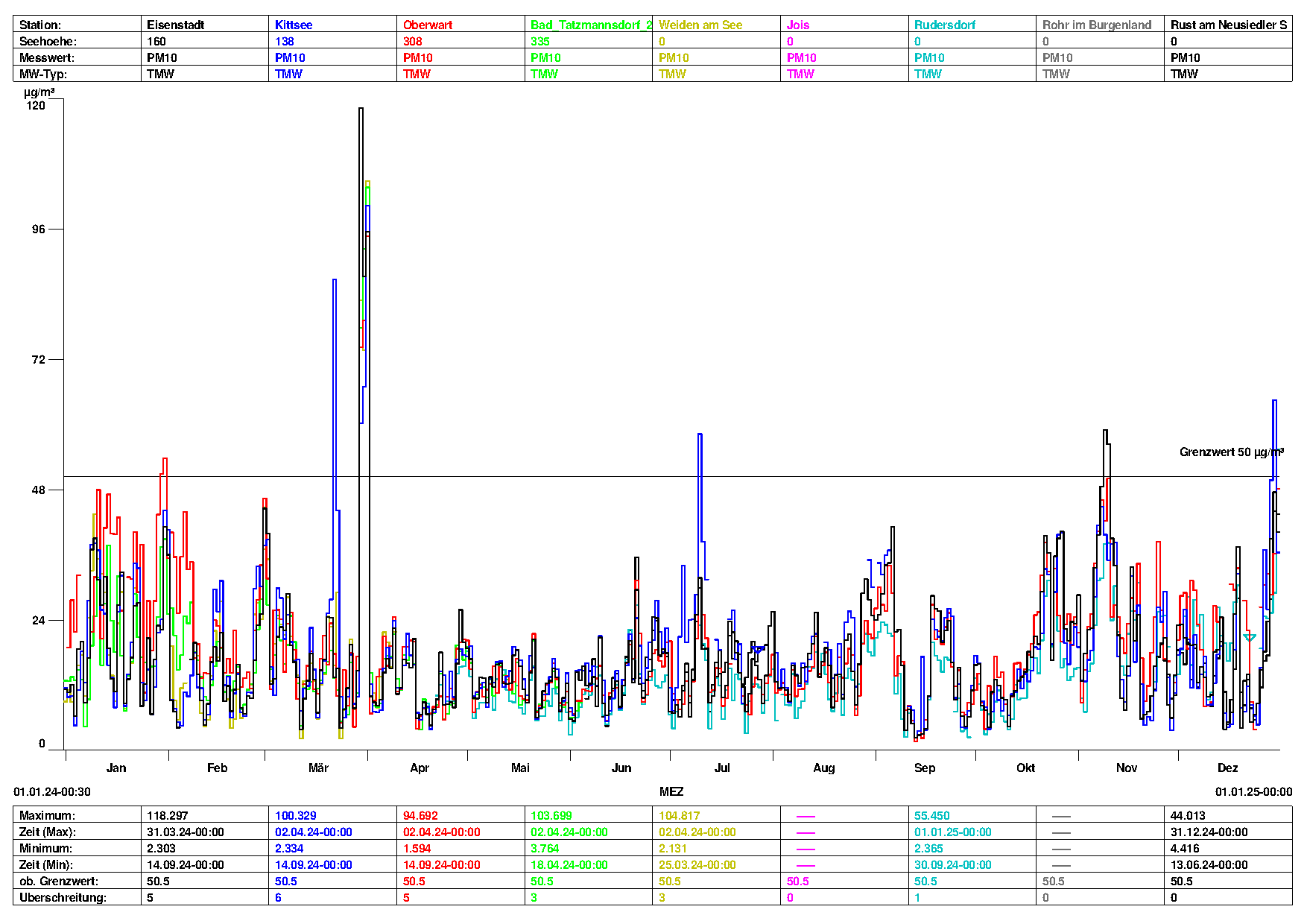Click the Aug month axis label
This screenshot has height=924, width=1307.
tap(824, 768)
